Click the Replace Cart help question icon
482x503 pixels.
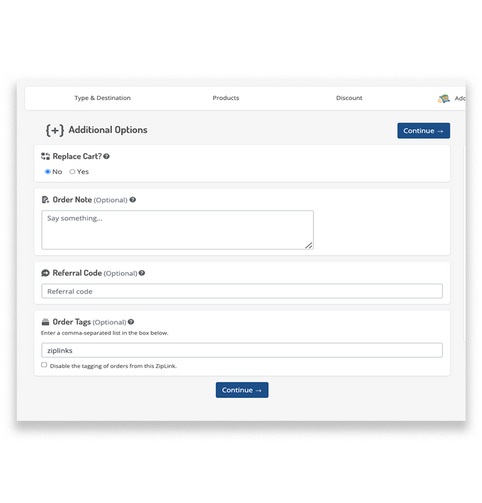(106, 156)
